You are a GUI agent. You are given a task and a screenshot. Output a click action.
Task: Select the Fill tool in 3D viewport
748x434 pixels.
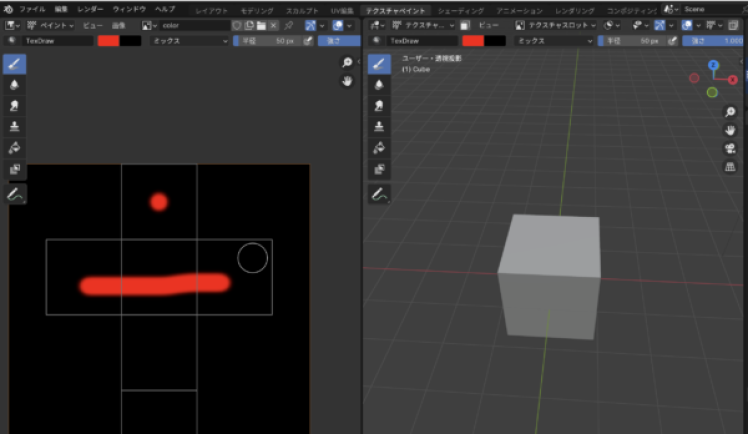click(380, 147)
